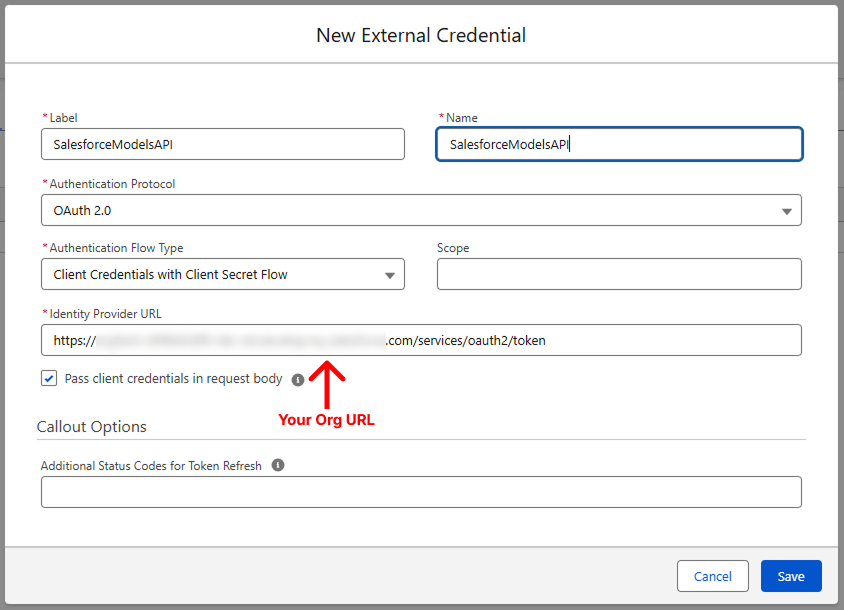Click info icon beside Pass client credentials

(298, 380)
